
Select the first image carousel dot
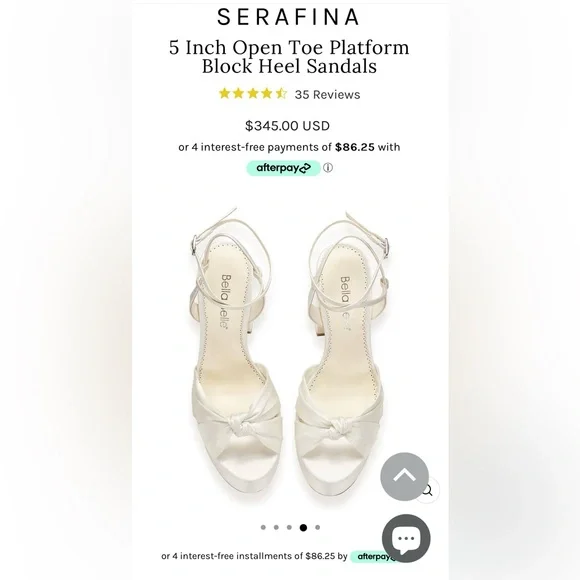263,527
